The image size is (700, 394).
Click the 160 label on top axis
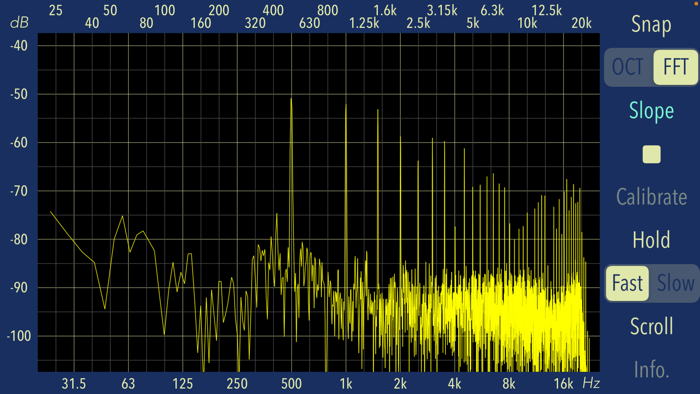201,23
